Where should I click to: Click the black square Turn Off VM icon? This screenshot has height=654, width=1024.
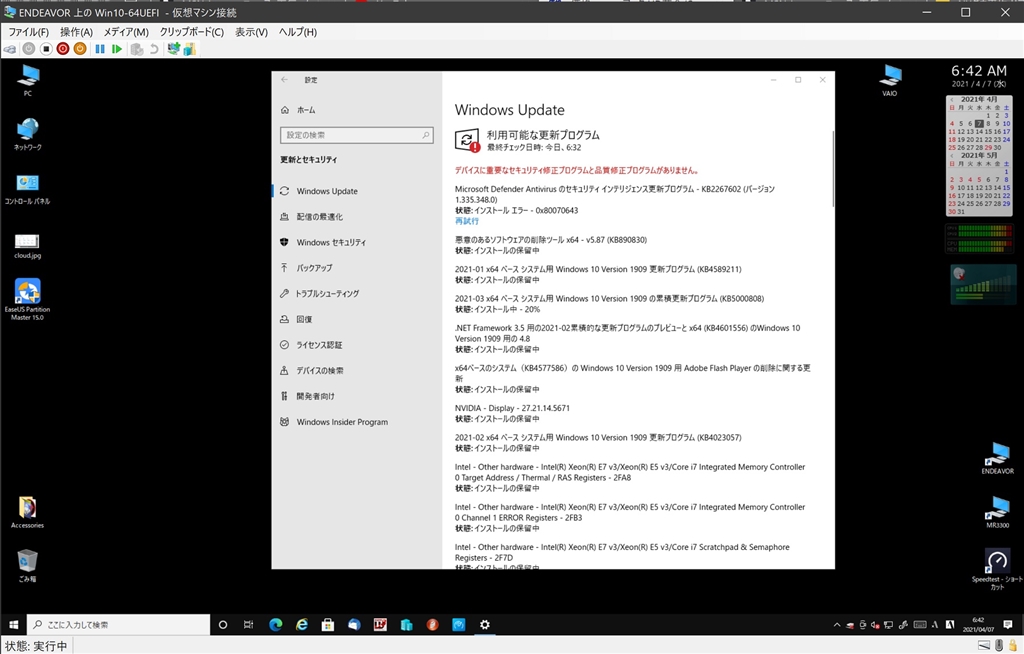[x=46, y=49]
